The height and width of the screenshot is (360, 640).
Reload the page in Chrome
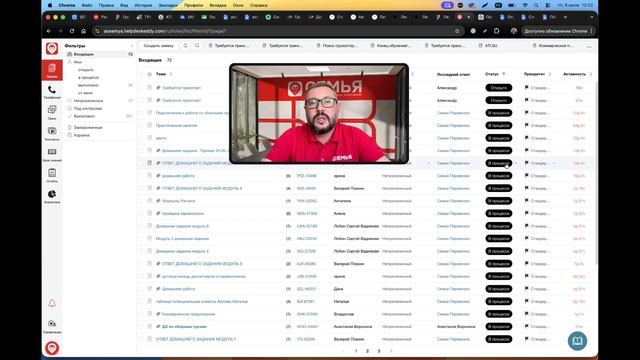pyautogui.click(x=72, y=31)
